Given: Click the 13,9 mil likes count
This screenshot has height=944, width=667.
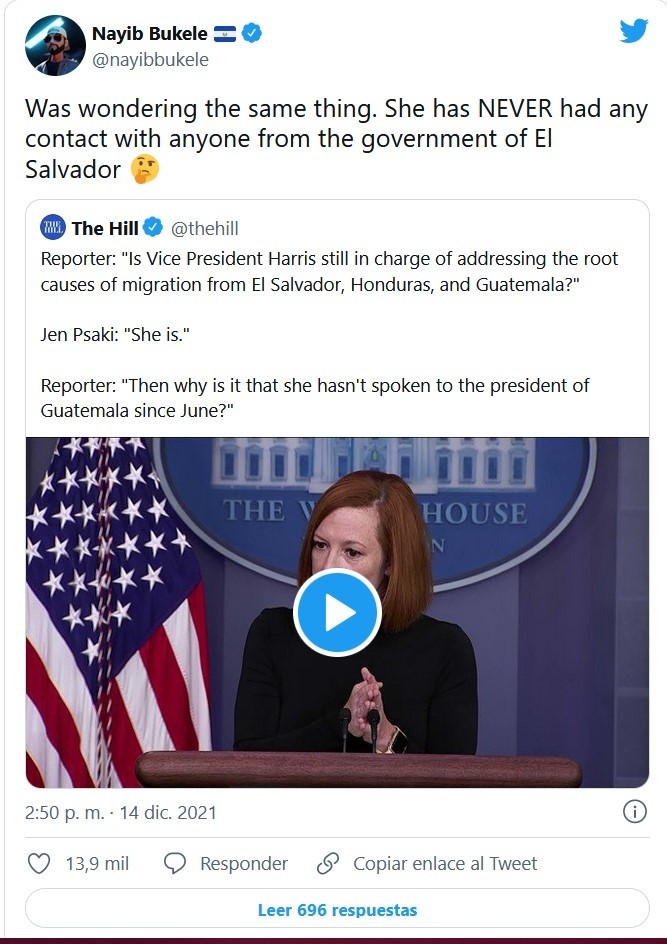Looking at the screenshot, I should tap(97, 863).
